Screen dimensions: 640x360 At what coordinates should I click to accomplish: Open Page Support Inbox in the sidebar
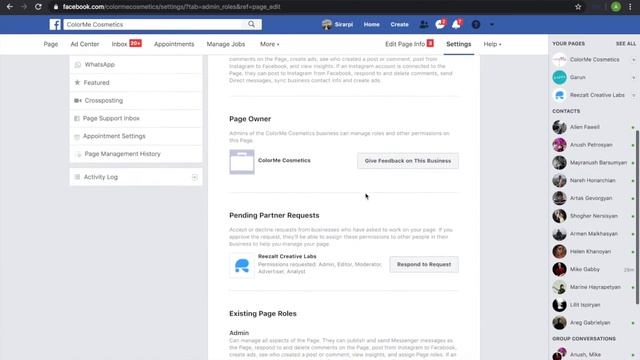click(x=136, y=118)
